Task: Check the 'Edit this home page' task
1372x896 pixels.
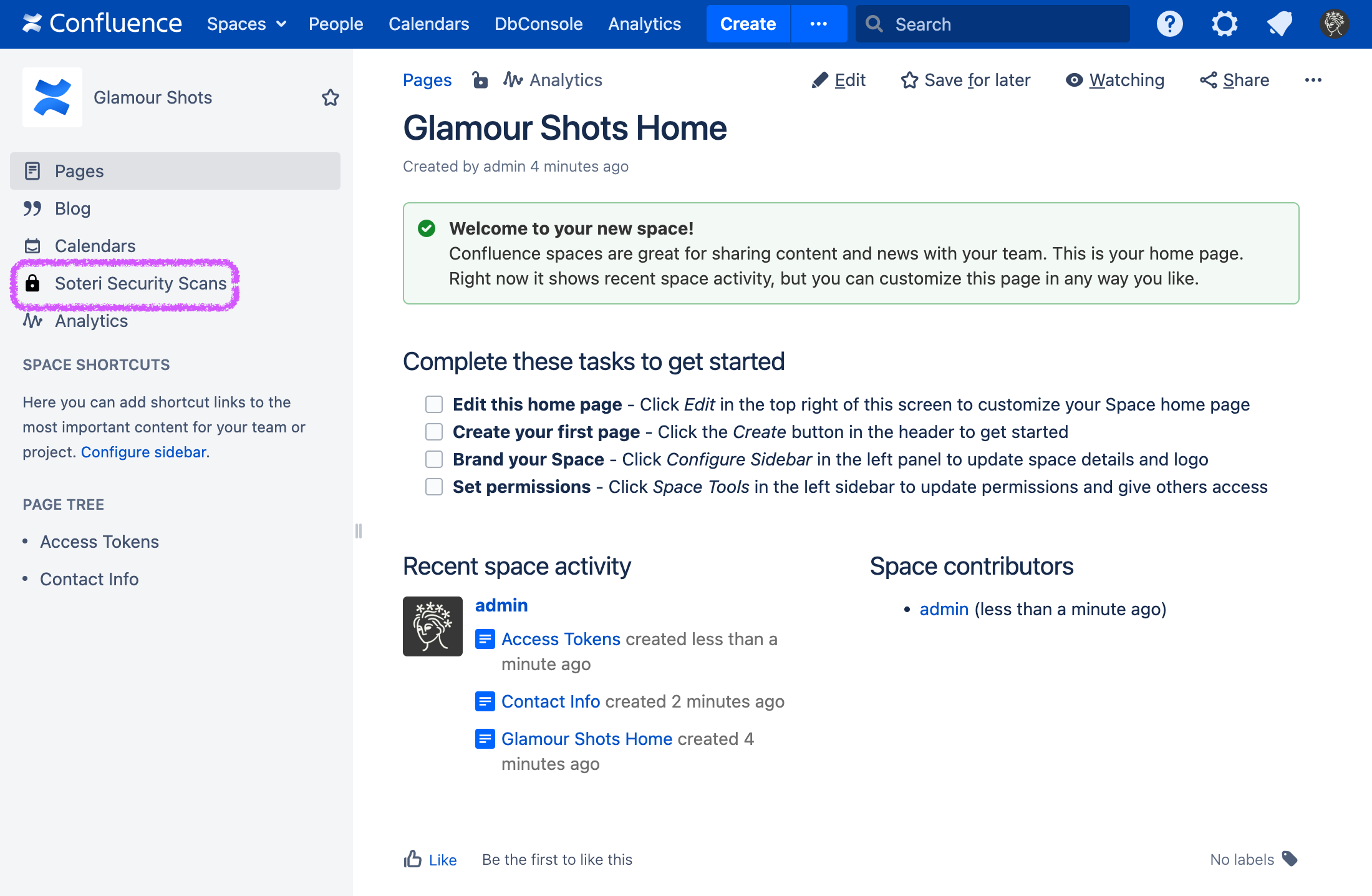Action: click(x=434, y=404)
